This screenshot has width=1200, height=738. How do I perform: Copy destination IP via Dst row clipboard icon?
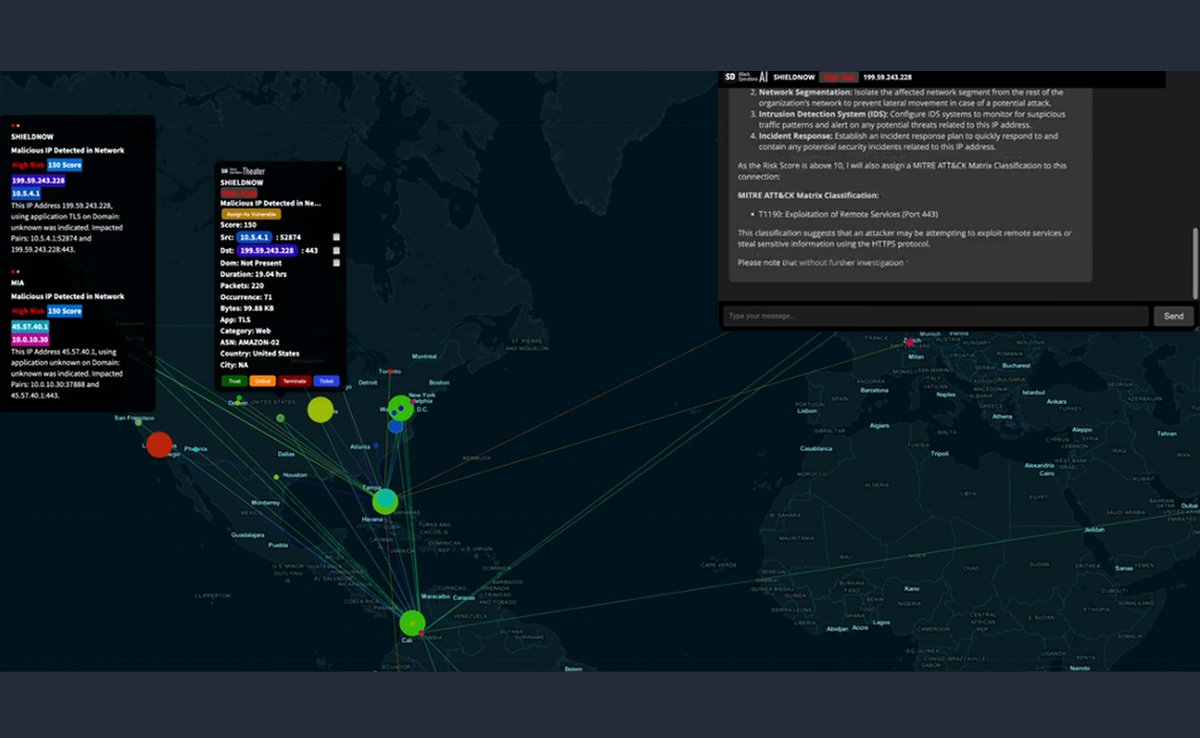(x=337, y=250)
